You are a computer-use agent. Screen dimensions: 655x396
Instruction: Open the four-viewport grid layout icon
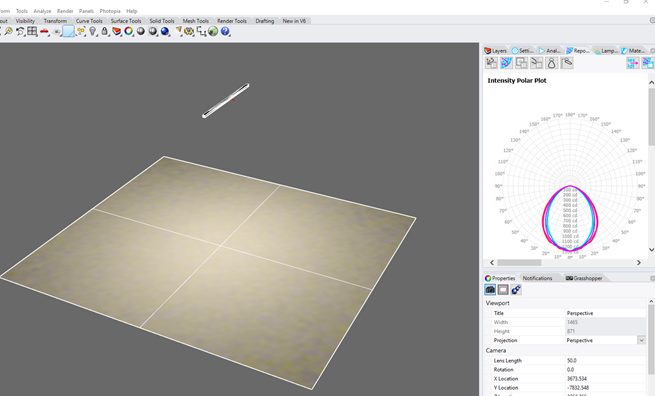(32, 31)
